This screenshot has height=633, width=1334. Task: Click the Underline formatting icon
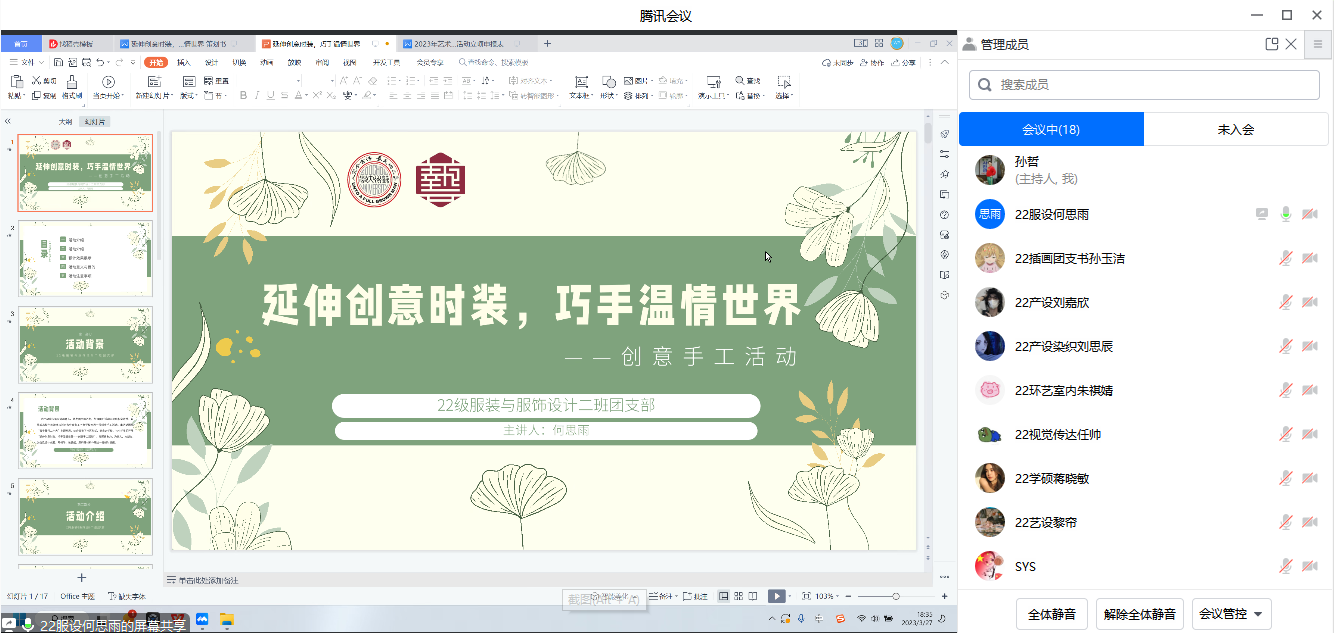(271, 96)
